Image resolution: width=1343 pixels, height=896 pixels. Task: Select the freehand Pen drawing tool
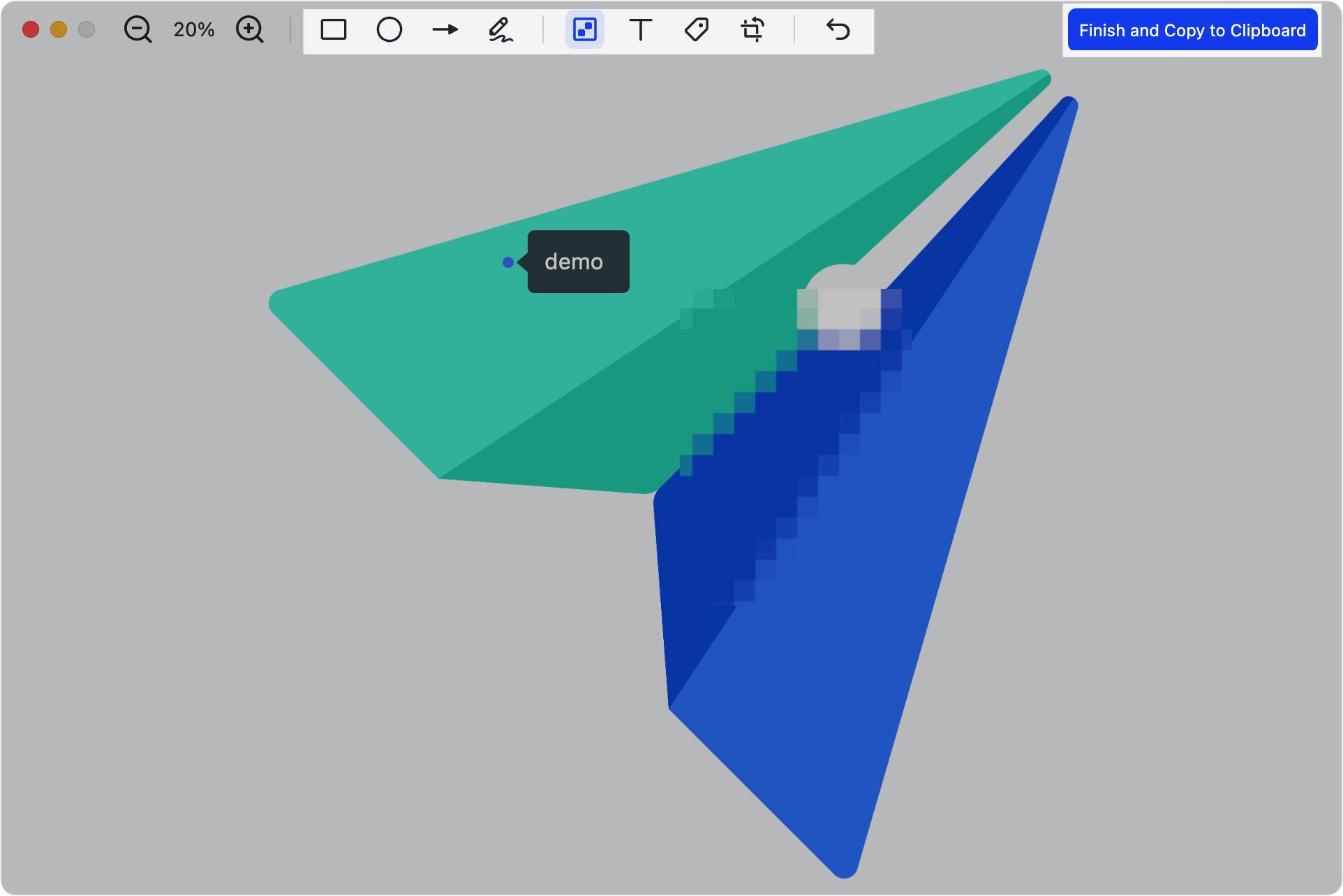(x=500, y=30)
